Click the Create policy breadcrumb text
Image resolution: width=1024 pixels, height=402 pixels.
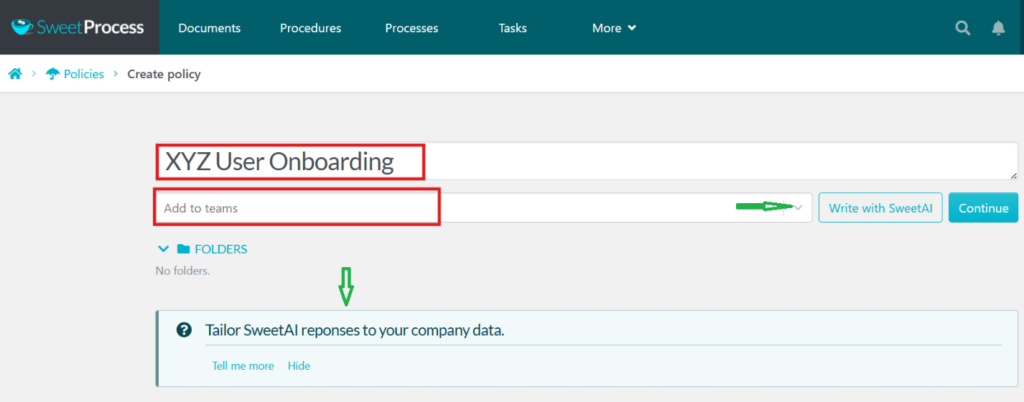[164, 74]
